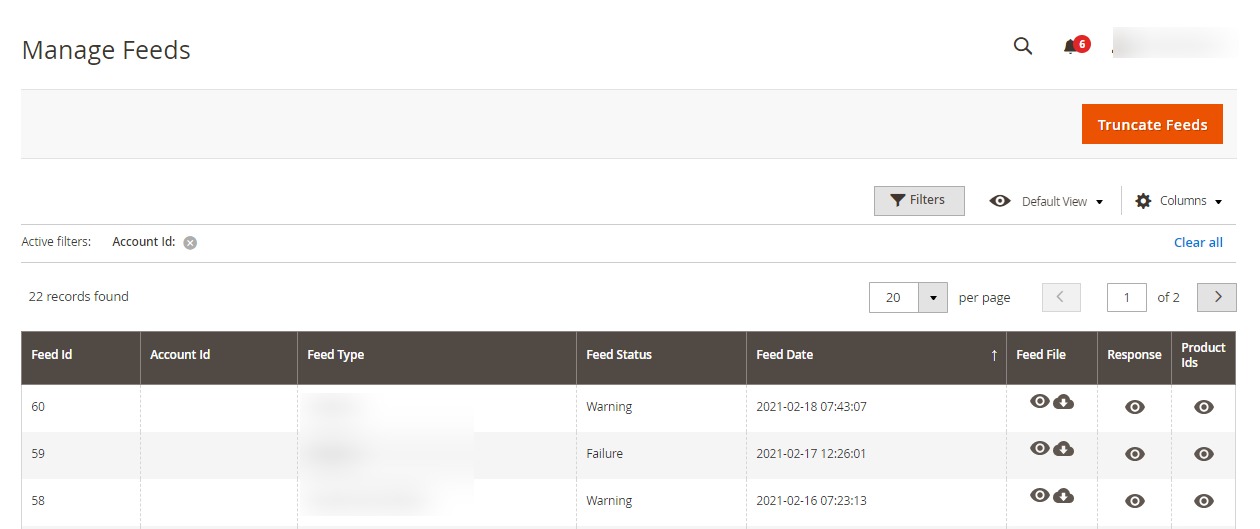
Task: Click the Clear all link
Action: (x=1198, y=242)
